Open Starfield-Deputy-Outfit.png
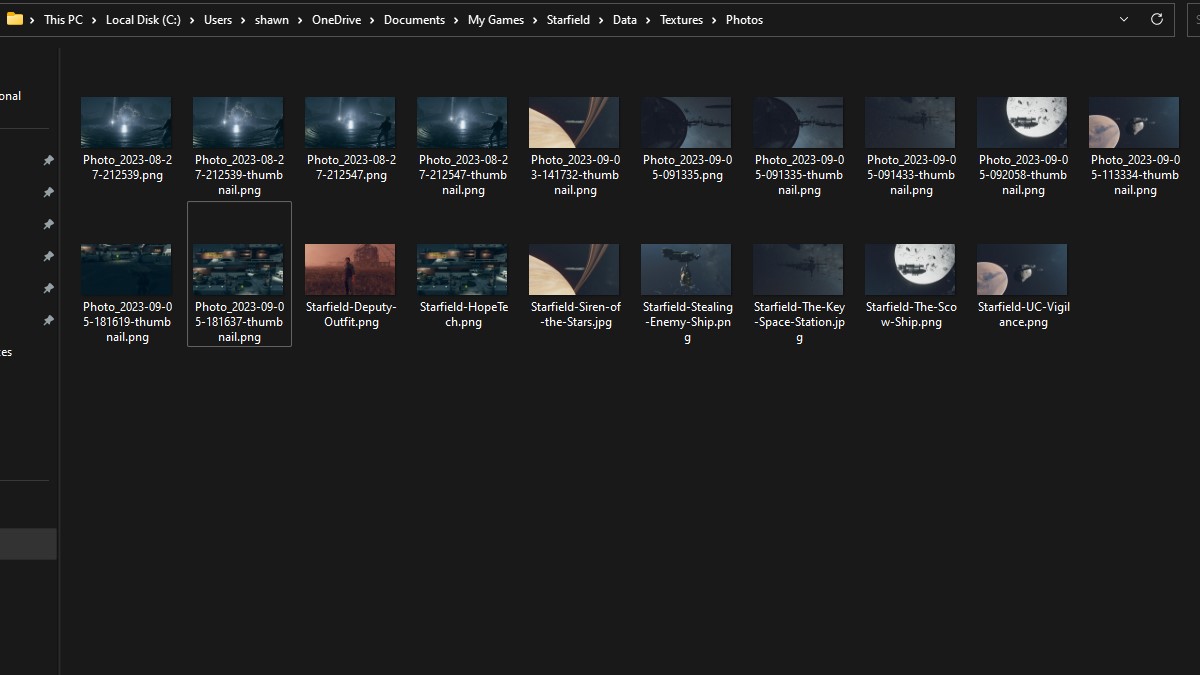Image resolution: width=1200 pixels, height=675 pixels. [350, 268]
